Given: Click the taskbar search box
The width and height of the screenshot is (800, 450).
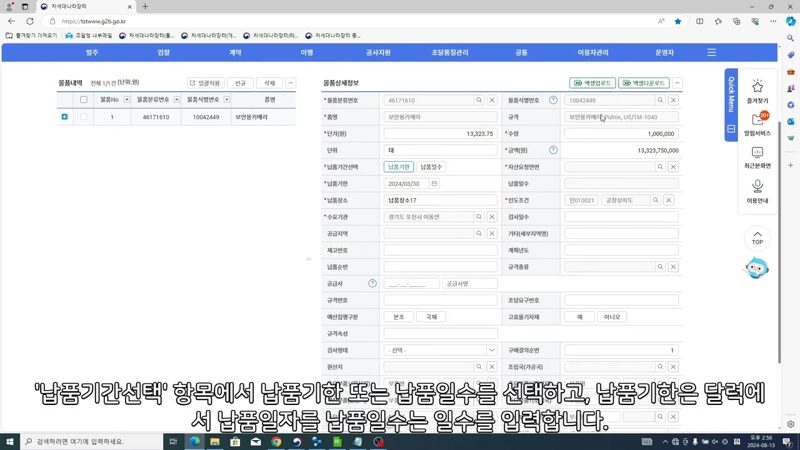Looking at the screenshot, I should tap(92, 441).
